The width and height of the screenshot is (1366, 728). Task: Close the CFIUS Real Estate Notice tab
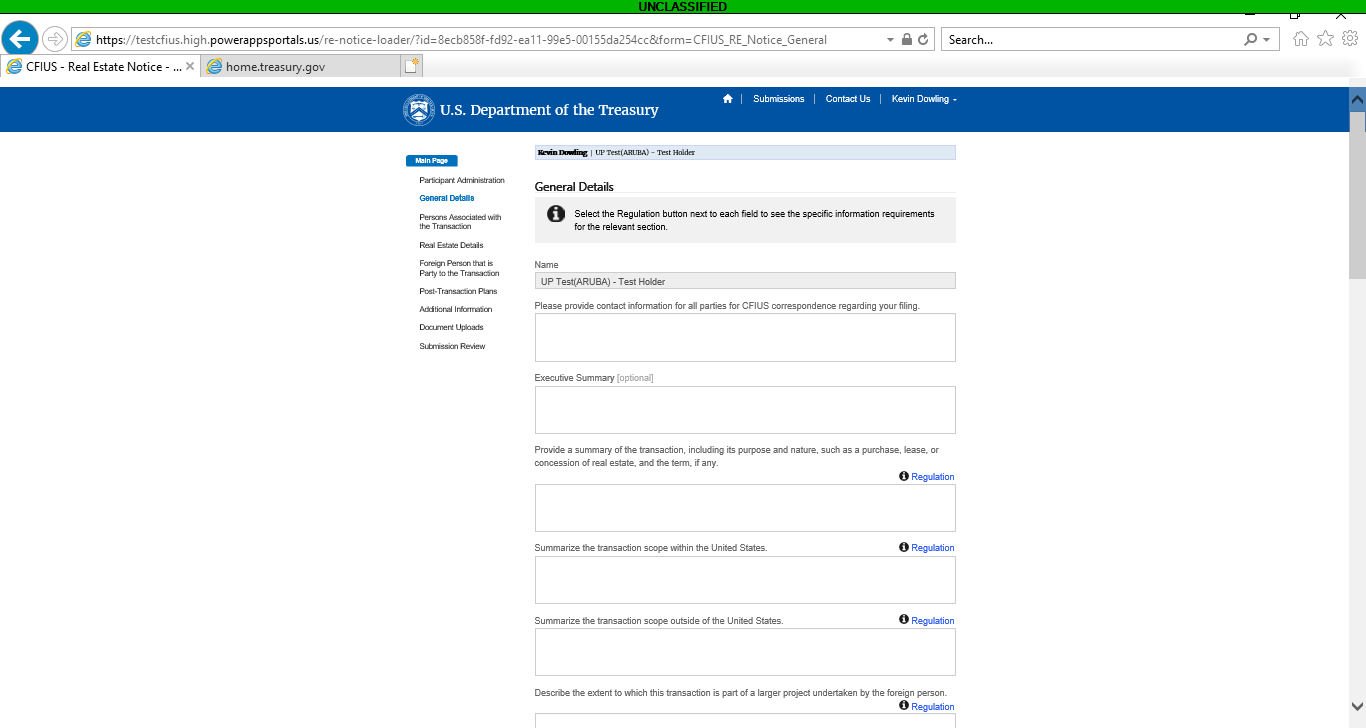[x=190, y=66]
